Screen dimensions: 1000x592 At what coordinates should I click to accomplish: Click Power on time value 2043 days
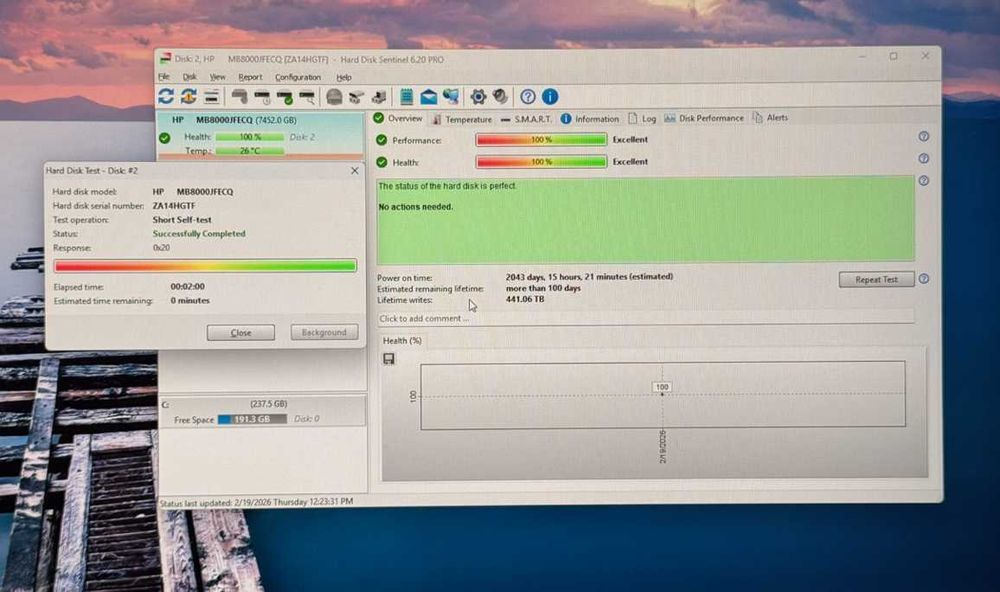click(589, 277)
